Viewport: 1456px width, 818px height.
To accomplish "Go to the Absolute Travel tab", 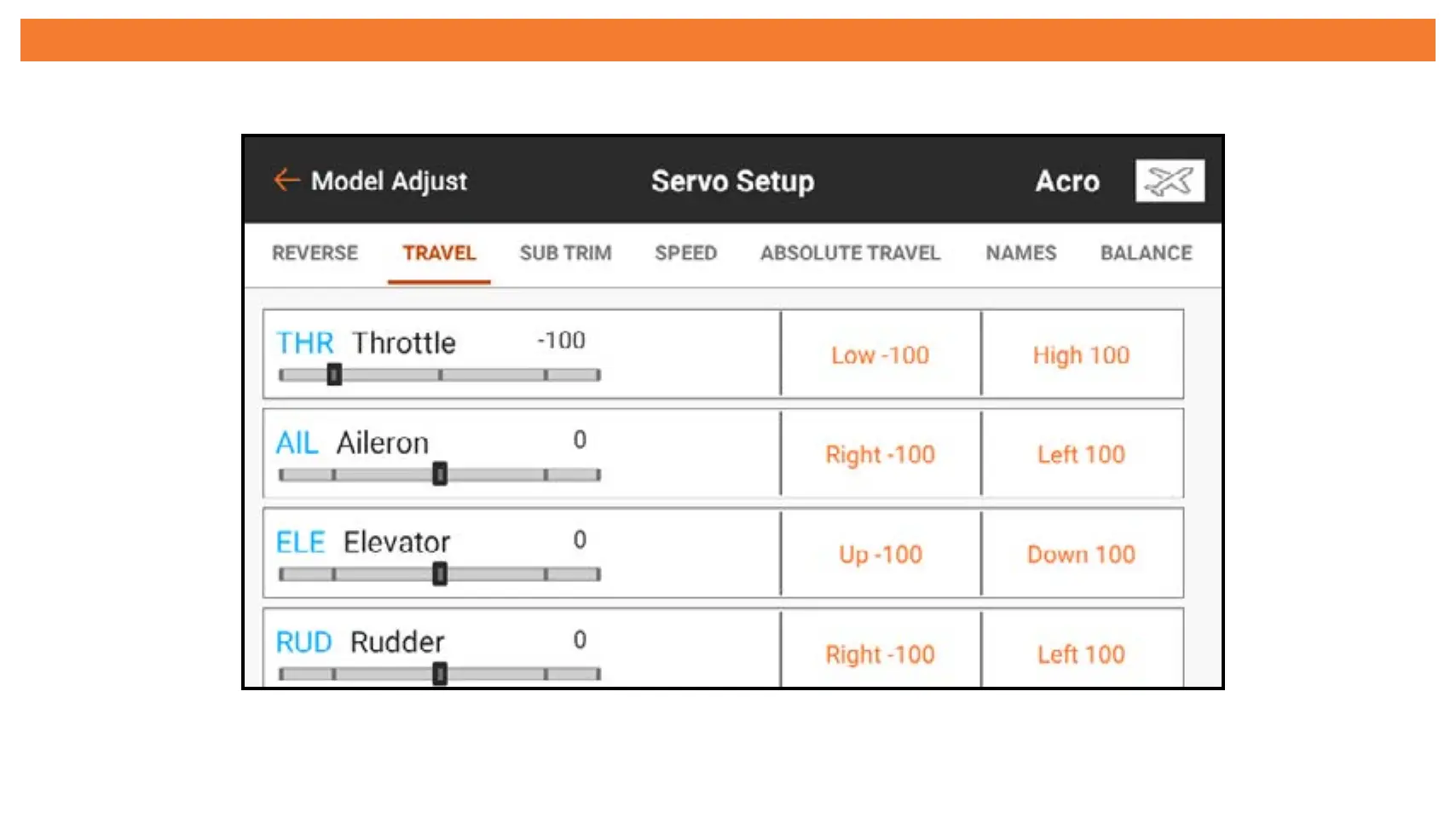I will [850, 253].
